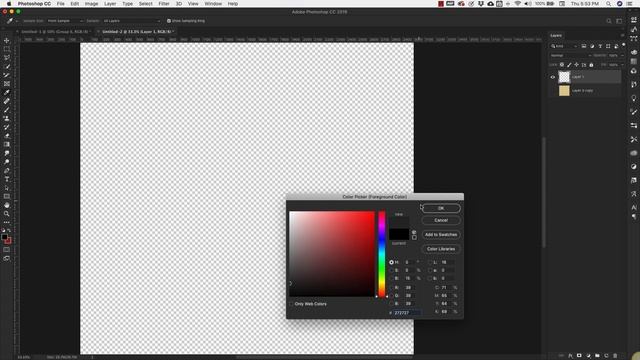Viewport: 640px width, 360px height.
Task: Select the Move tool
Action: 7,40
